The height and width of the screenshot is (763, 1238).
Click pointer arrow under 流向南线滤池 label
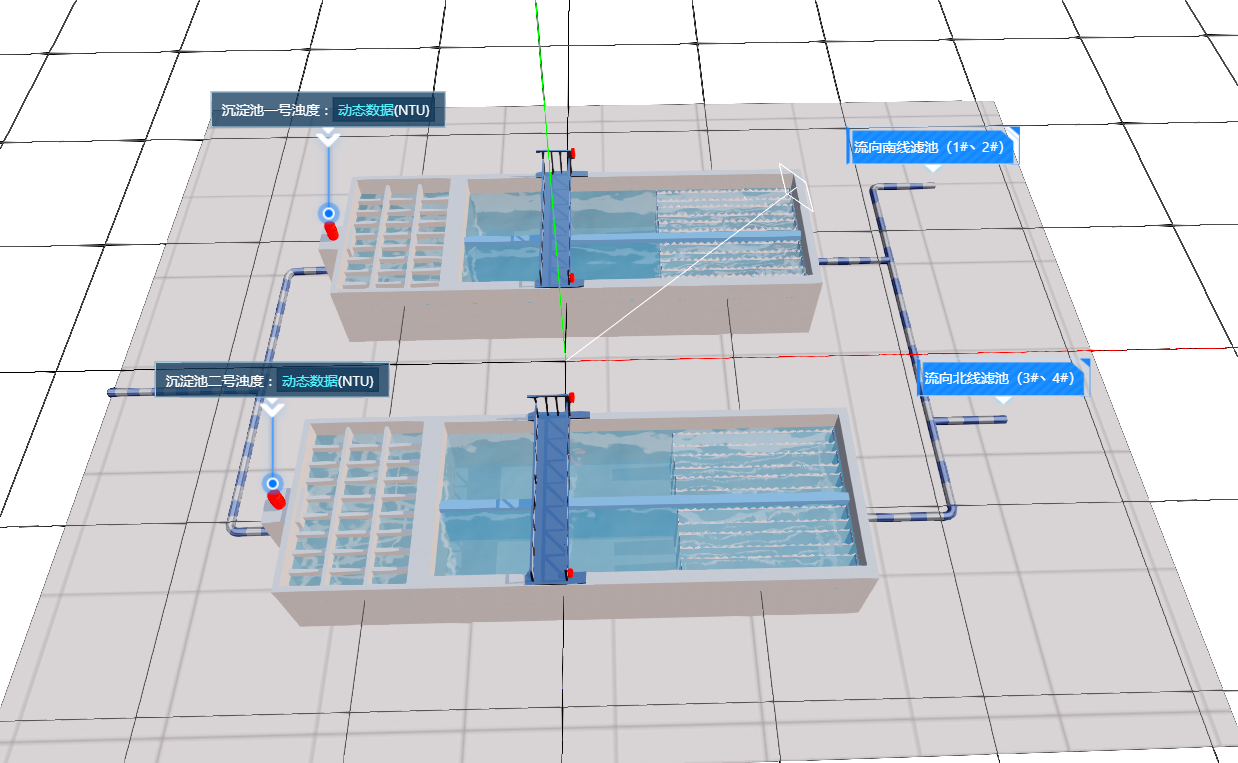(x=932, y=168)
